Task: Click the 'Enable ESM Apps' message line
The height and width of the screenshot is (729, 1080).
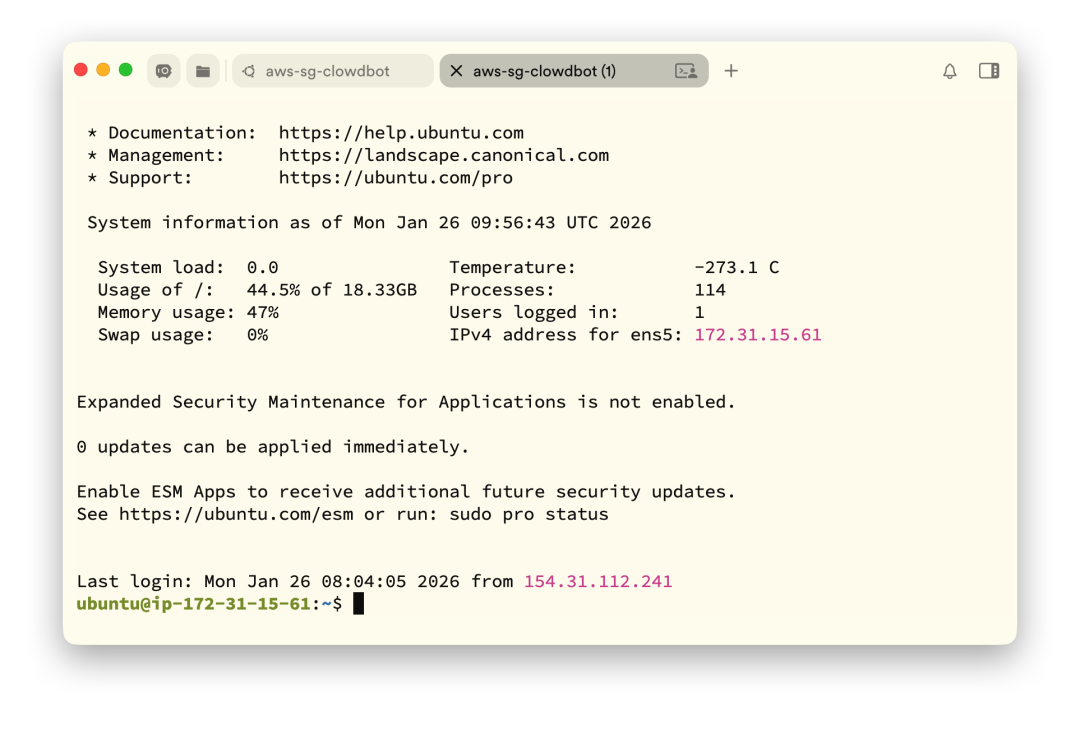Action: click(406, 491)
